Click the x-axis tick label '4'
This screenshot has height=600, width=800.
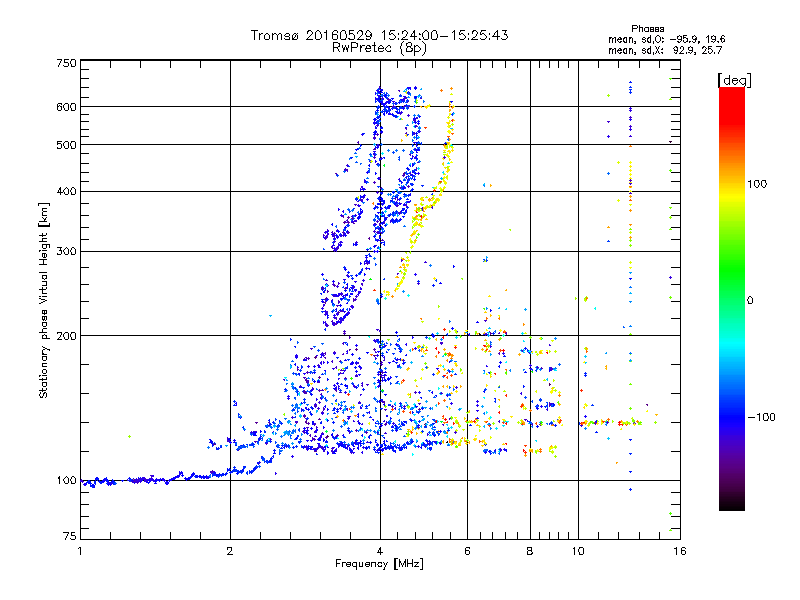pos(380,551)
